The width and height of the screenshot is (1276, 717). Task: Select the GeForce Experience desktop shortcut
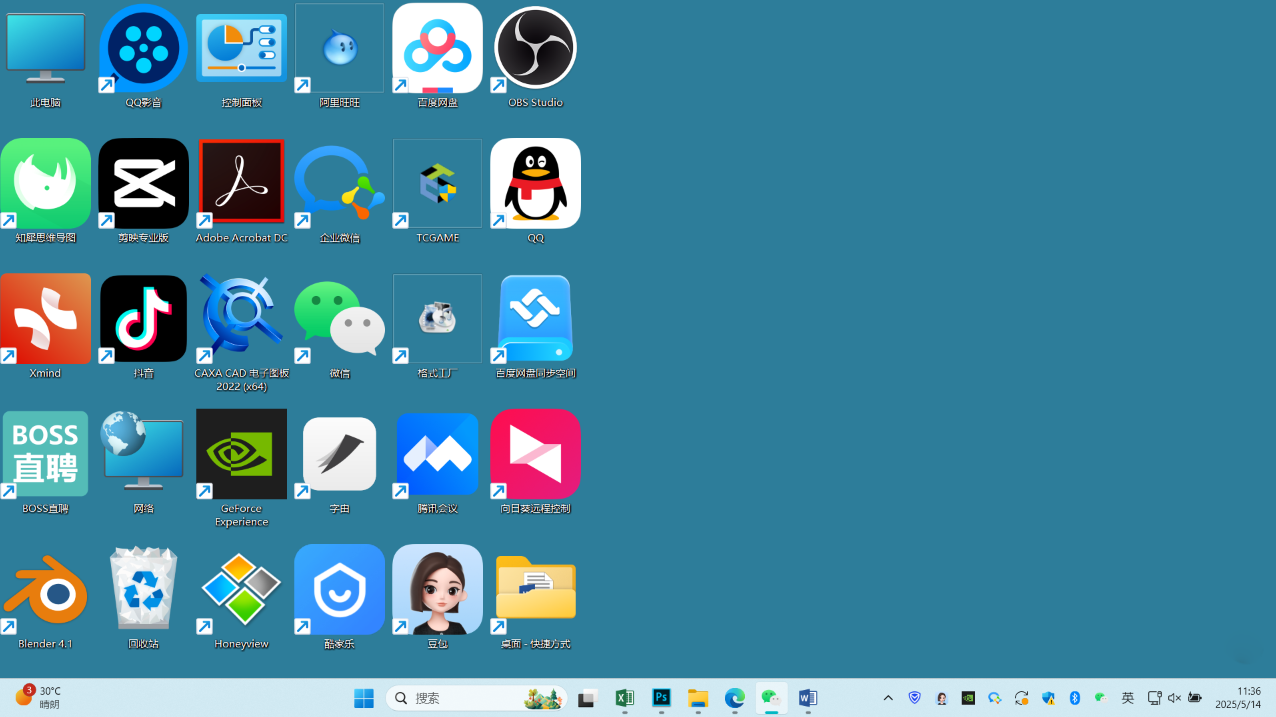(241, 468)
